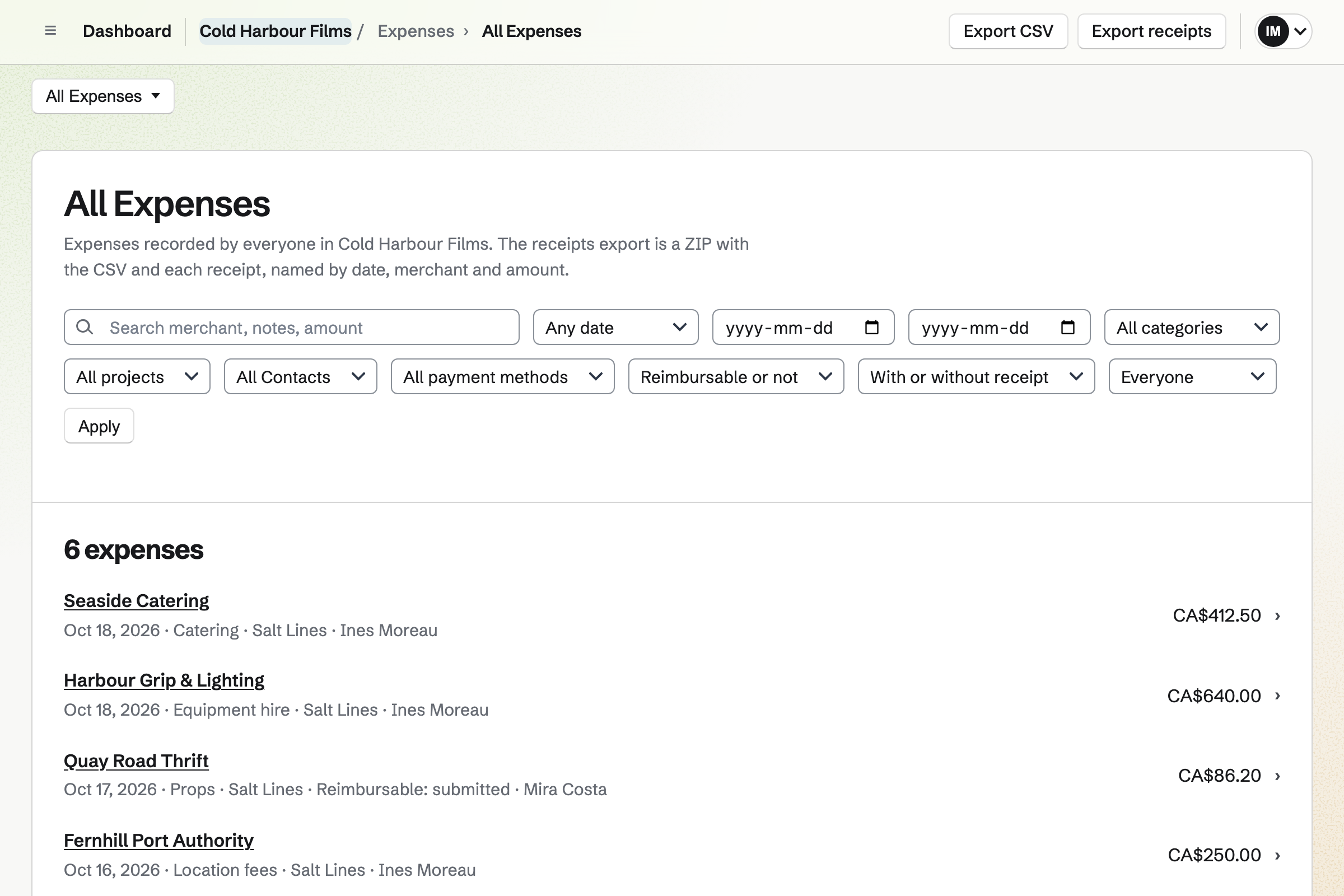Open the All payment methods dropdown
The image size is (1344, 896).
pyautogui.click(x=502, y=376)
